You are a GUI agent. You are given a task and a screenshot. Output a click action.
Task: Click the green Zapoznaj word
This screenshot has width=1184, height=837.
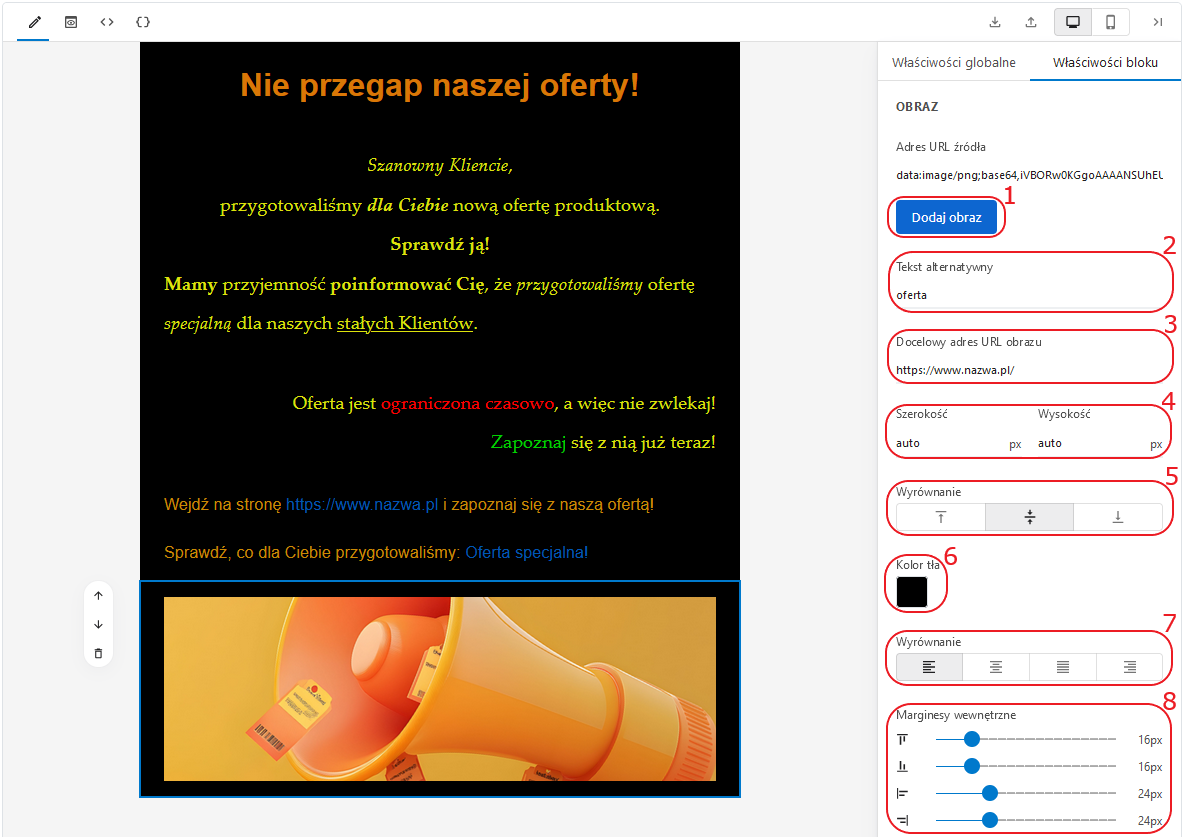click(528, 443)
